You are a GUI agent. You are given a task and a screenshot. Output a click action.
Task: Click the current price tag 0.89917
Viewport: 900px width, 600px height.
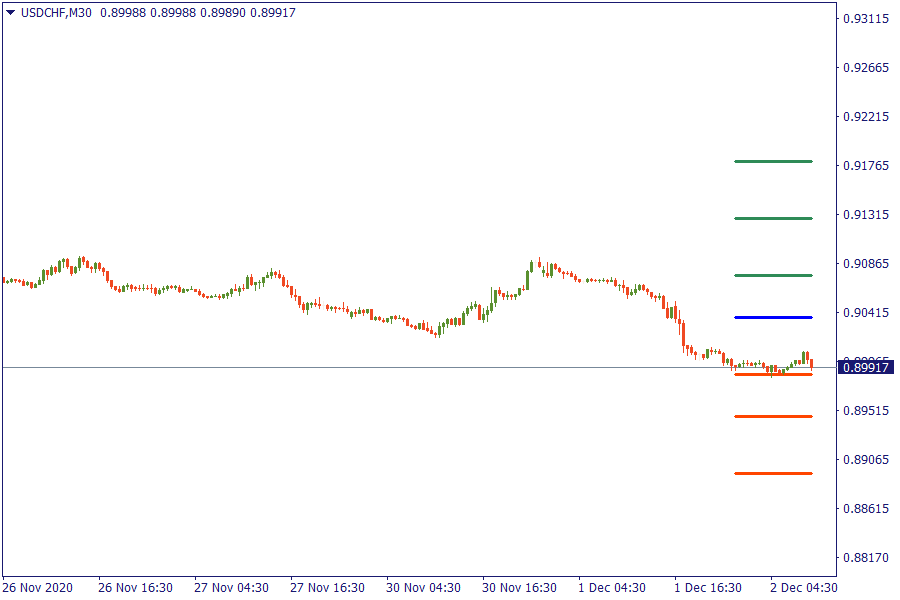[x=866, y=368]
